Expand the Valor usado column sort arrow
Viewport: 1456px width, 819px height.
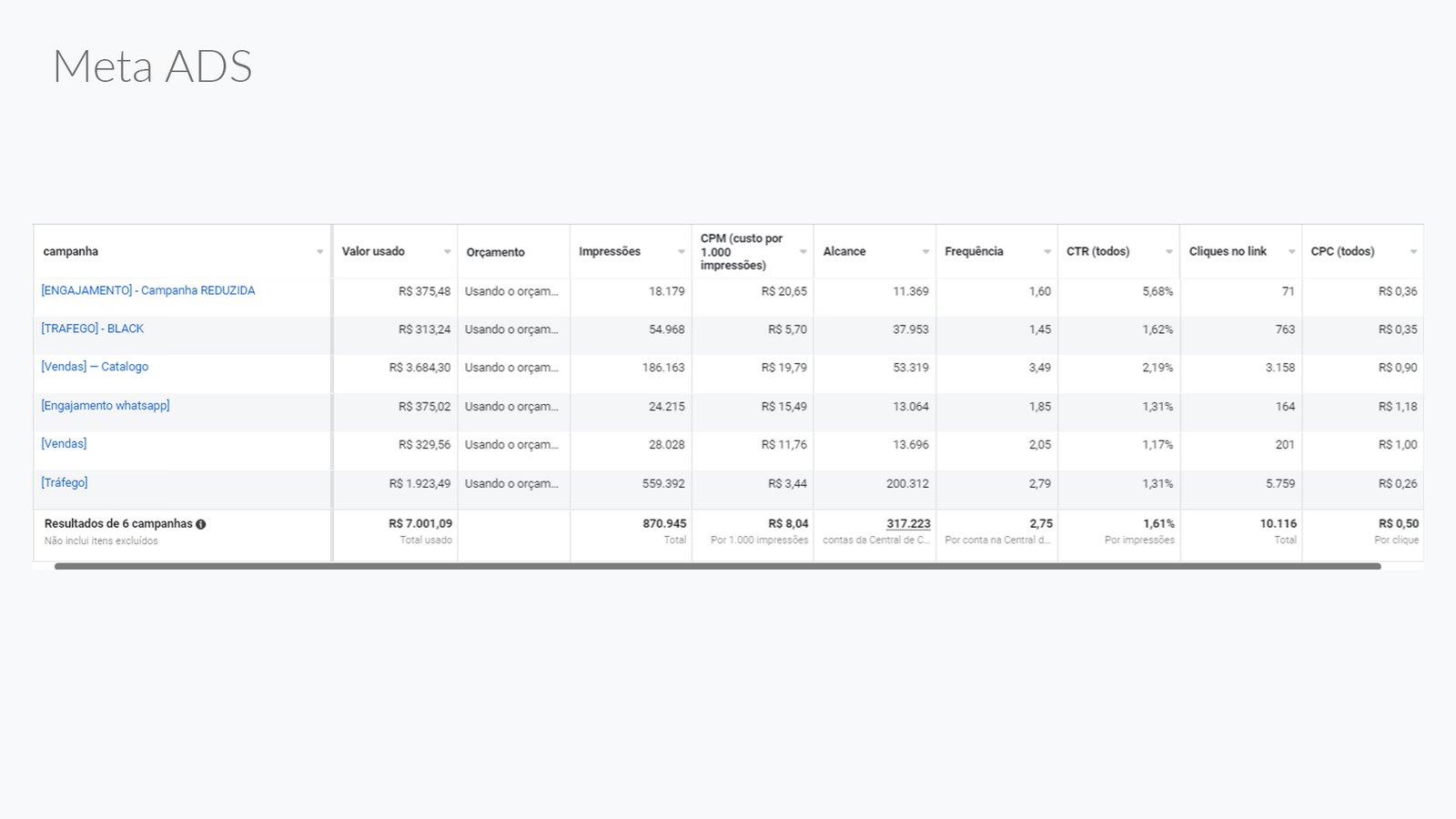pyautogui.click(x=447, y=252)
